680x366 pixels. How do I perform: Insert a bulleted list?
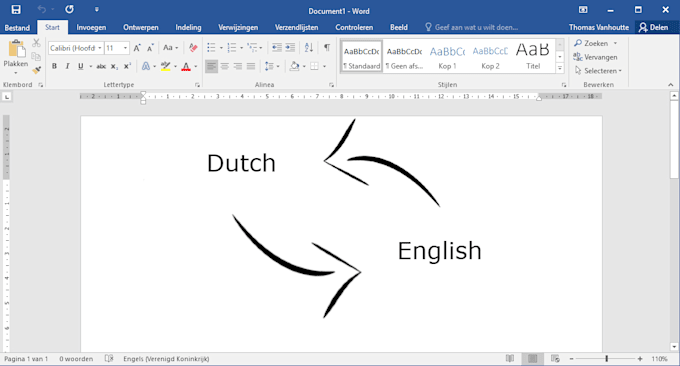click(x=211, y=48)
